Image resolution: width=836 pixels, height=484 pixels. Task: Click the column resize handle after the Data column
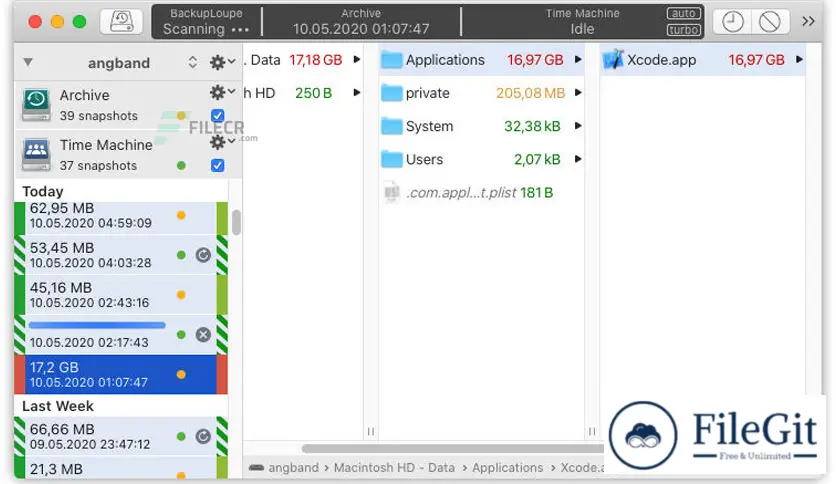[x=371, y=431]
